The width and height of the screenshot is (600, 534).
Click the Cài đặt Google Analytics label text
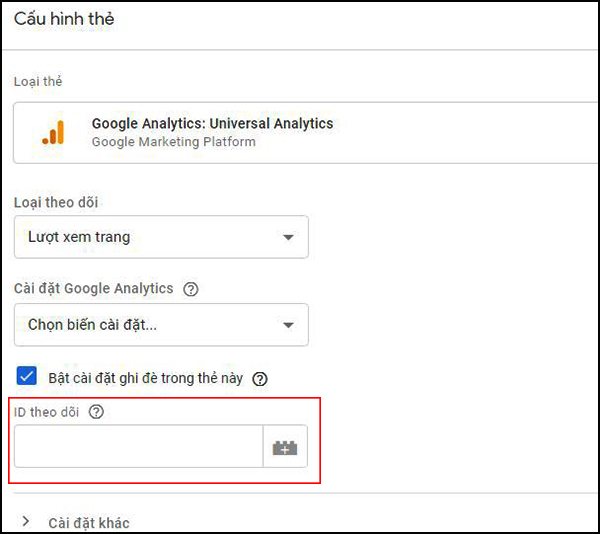click(x=93, y=288)
